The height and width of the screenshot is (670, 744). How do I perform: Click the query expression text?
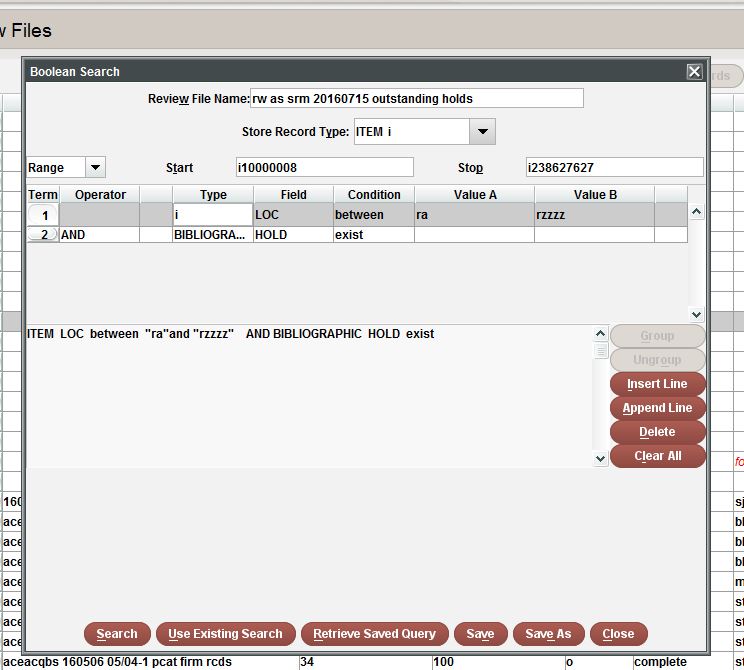pyautogui.click(x=231, y=334)
